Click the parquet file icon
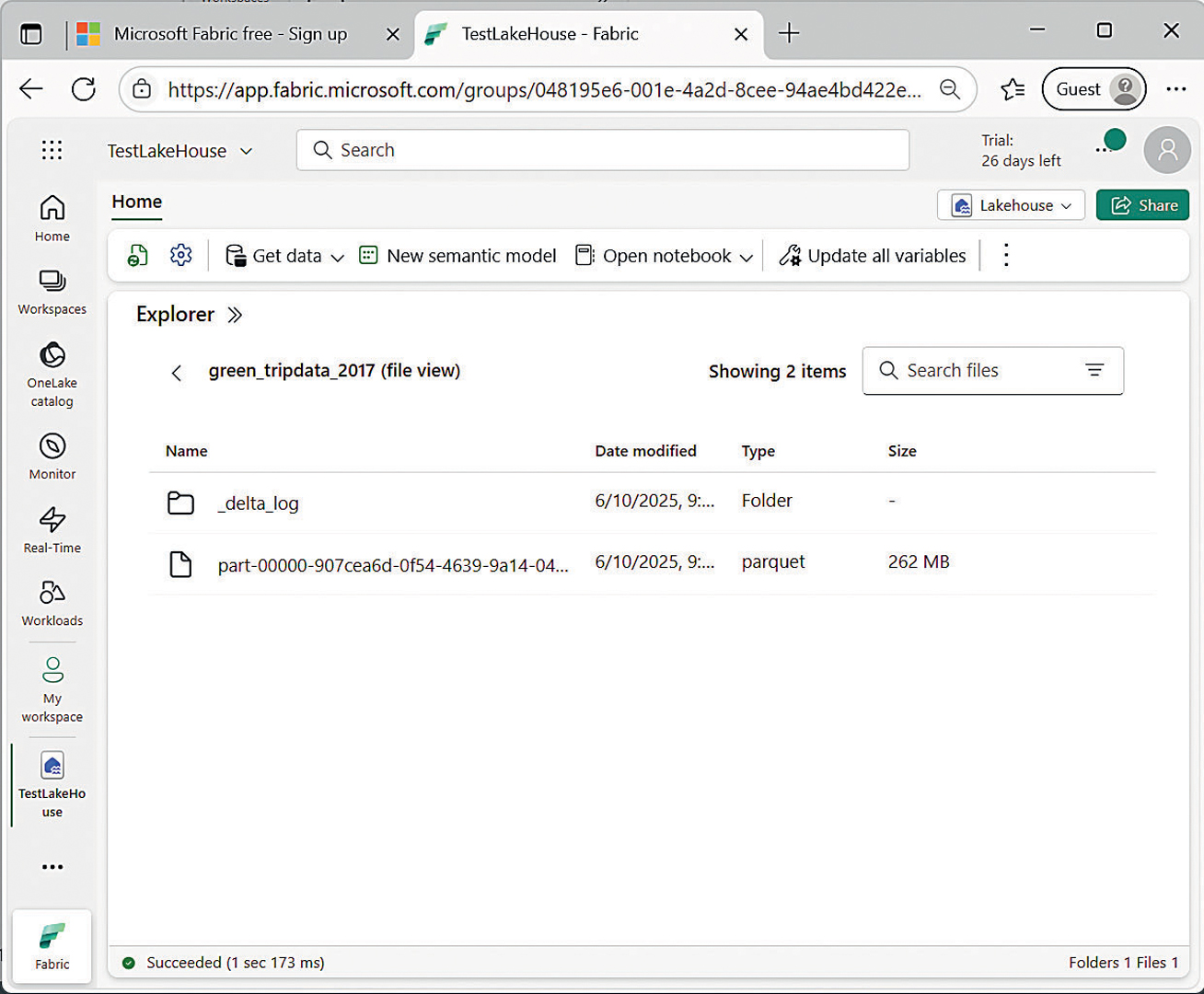This screenshot has width=1204, height=994. [x=180, y=564]
